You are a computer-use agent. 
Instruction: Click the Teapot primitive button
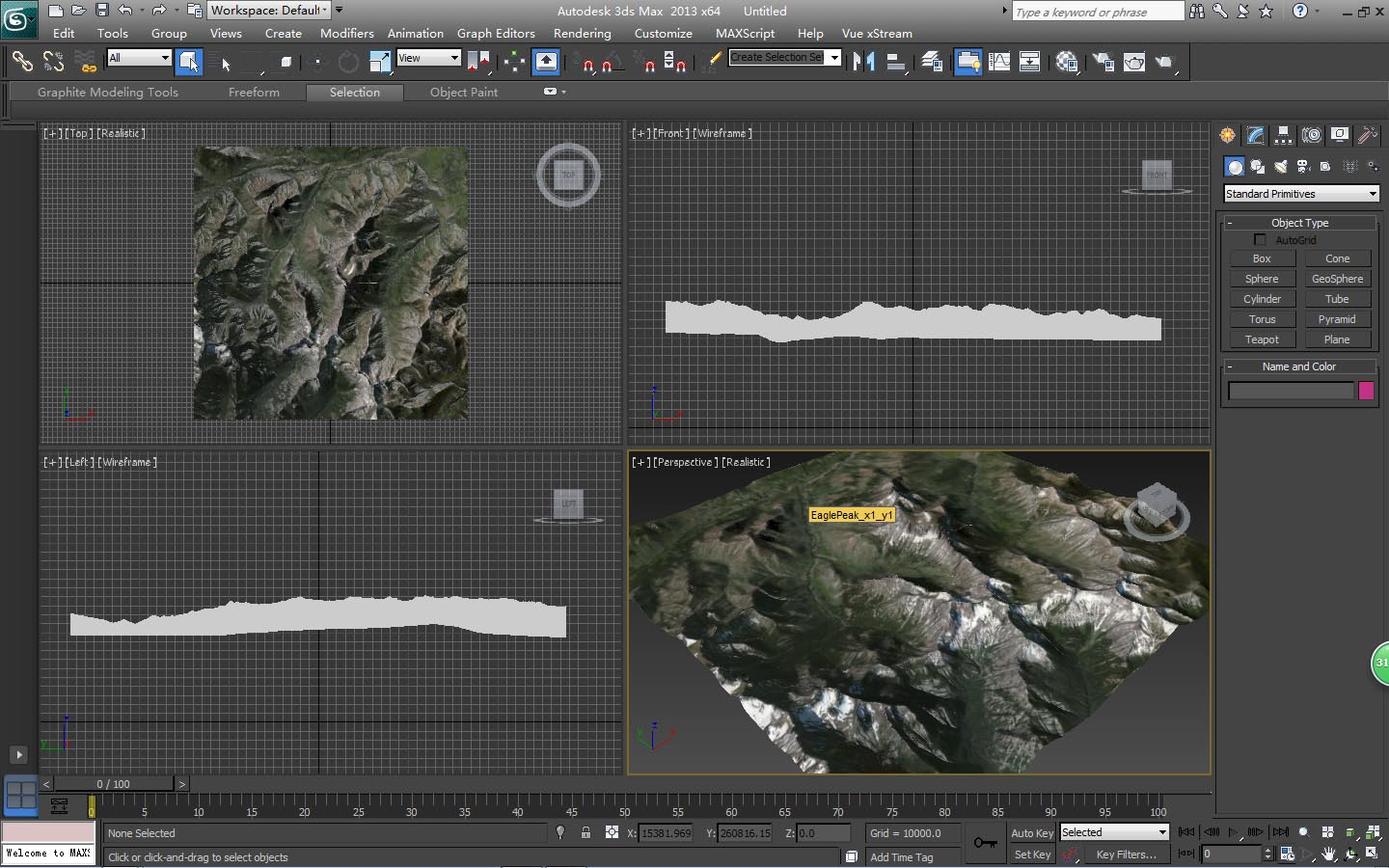tap(1262, 339)
